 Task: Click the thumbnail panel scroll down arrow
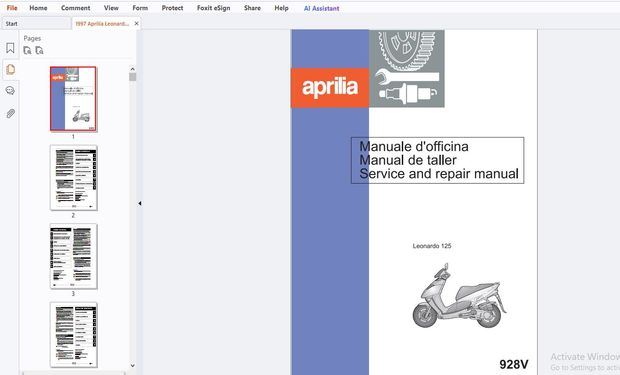point(132,366)
